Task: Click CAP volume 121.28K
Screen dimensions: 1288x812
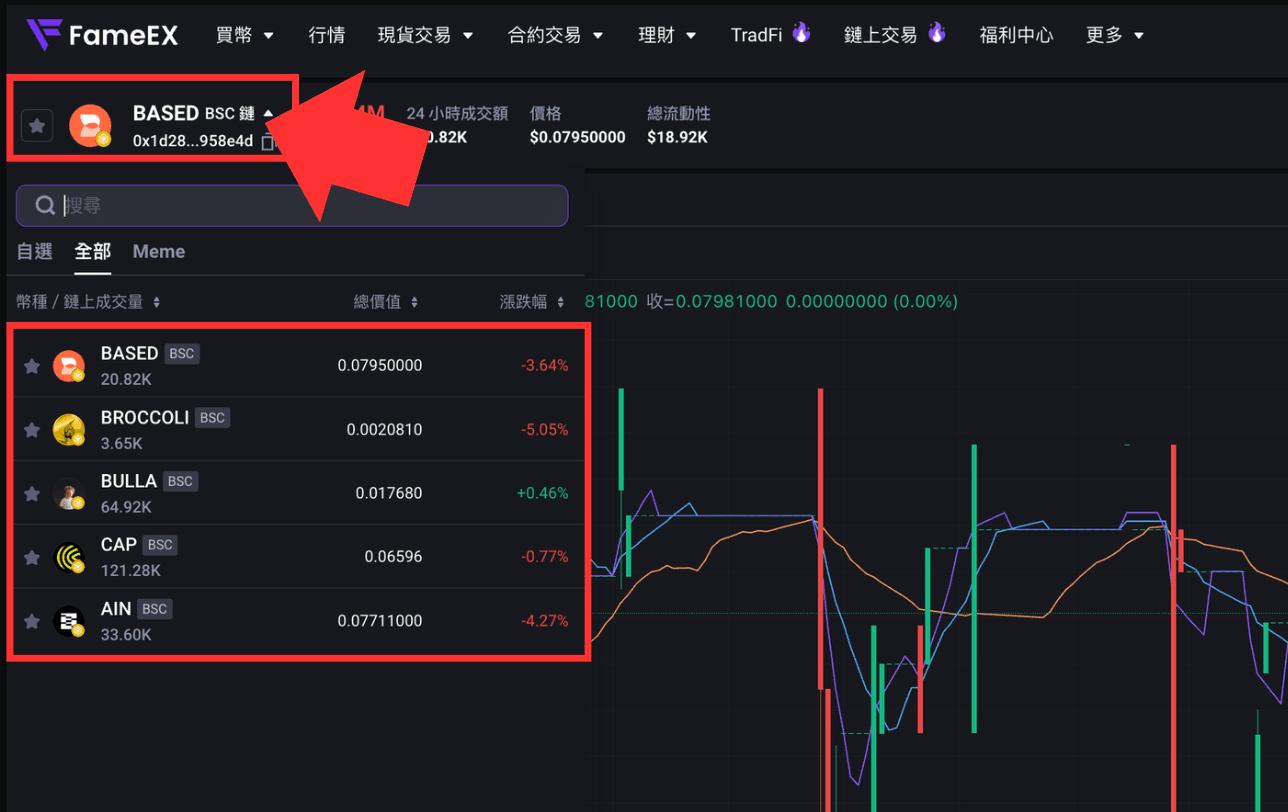Action: [x=131, y=570]
